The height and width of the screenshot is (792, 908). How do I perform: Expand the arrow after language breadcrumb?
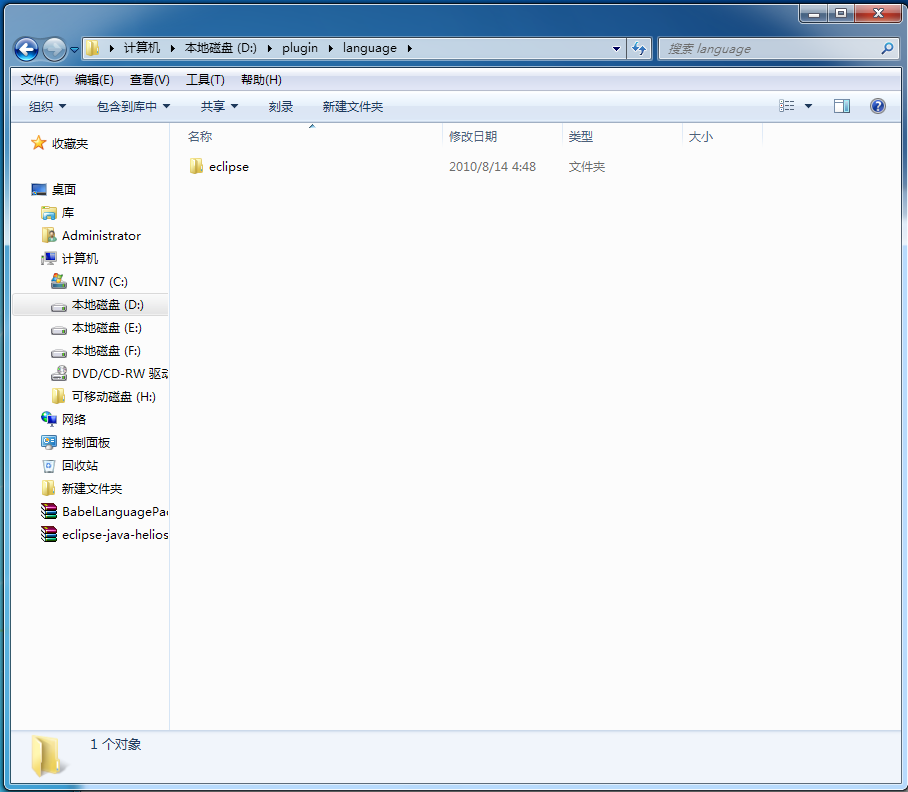click(409, 49)
